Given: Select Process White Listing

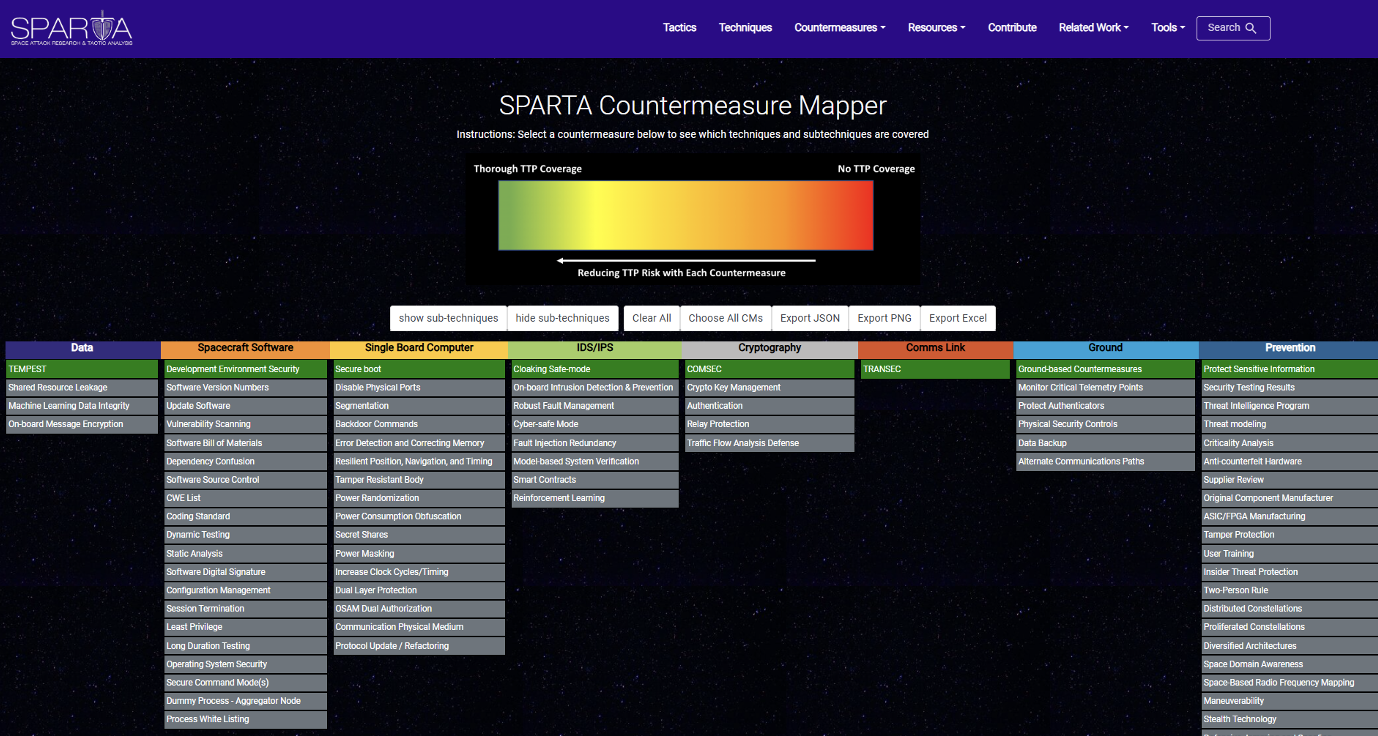Looking at the screenshot, I should pos(246,719).
